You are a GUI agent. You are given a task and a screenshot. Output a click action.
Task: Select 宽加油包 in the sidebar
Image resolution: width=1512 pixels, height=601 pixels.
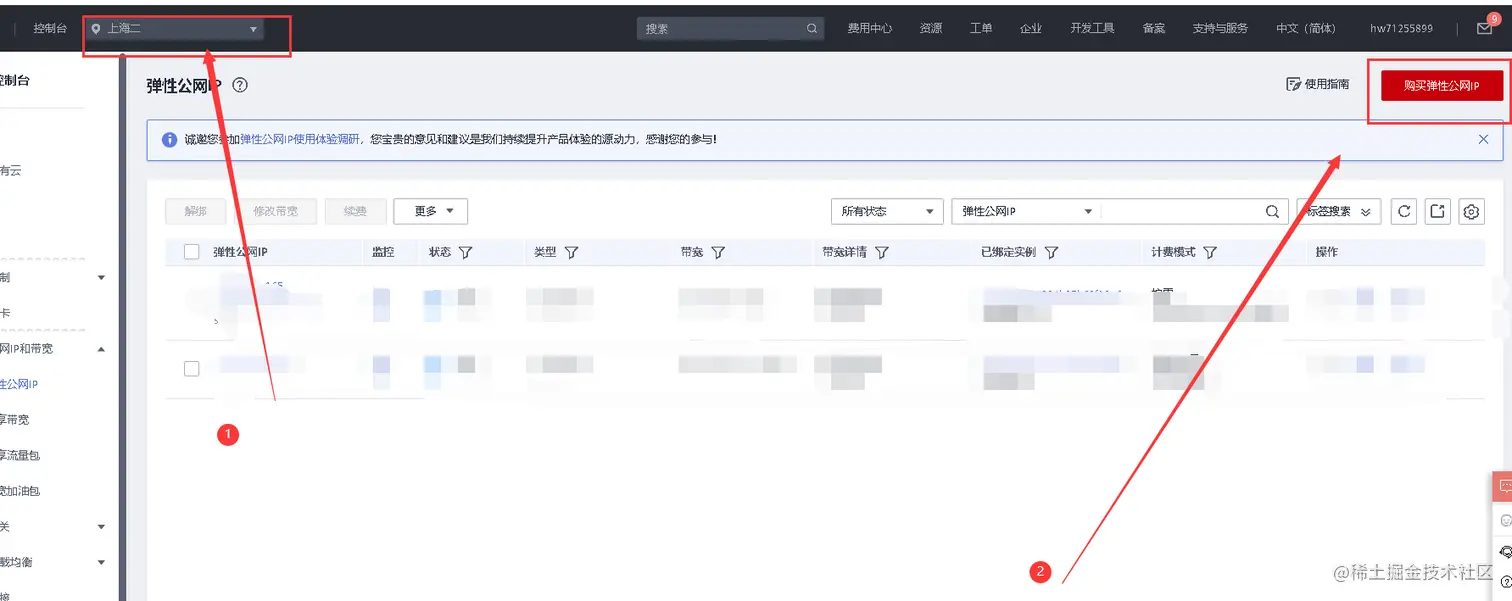20,491
